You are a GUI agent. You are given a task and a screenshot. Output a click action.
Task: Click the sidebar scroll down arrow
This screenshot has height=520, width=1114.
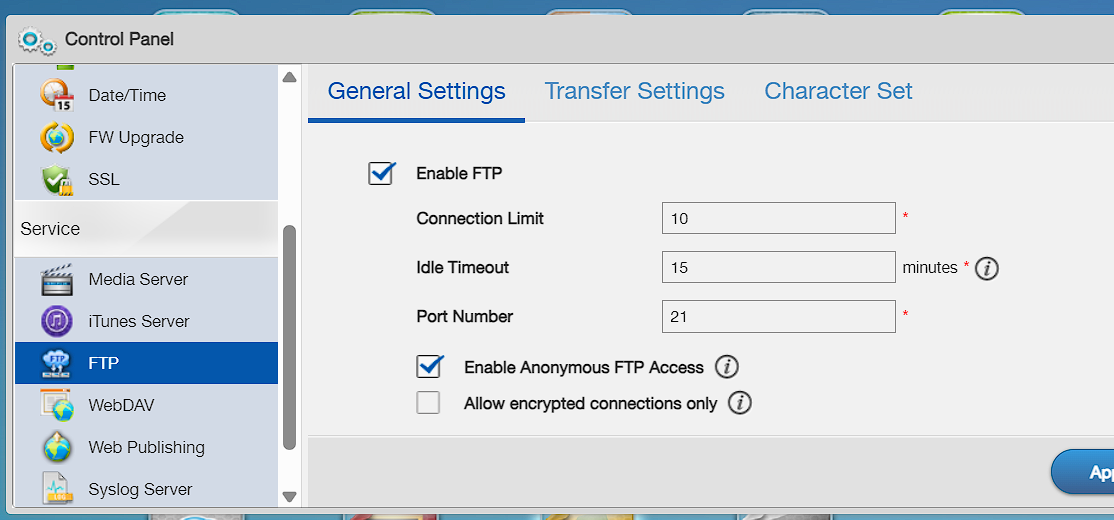click(289, 497)
